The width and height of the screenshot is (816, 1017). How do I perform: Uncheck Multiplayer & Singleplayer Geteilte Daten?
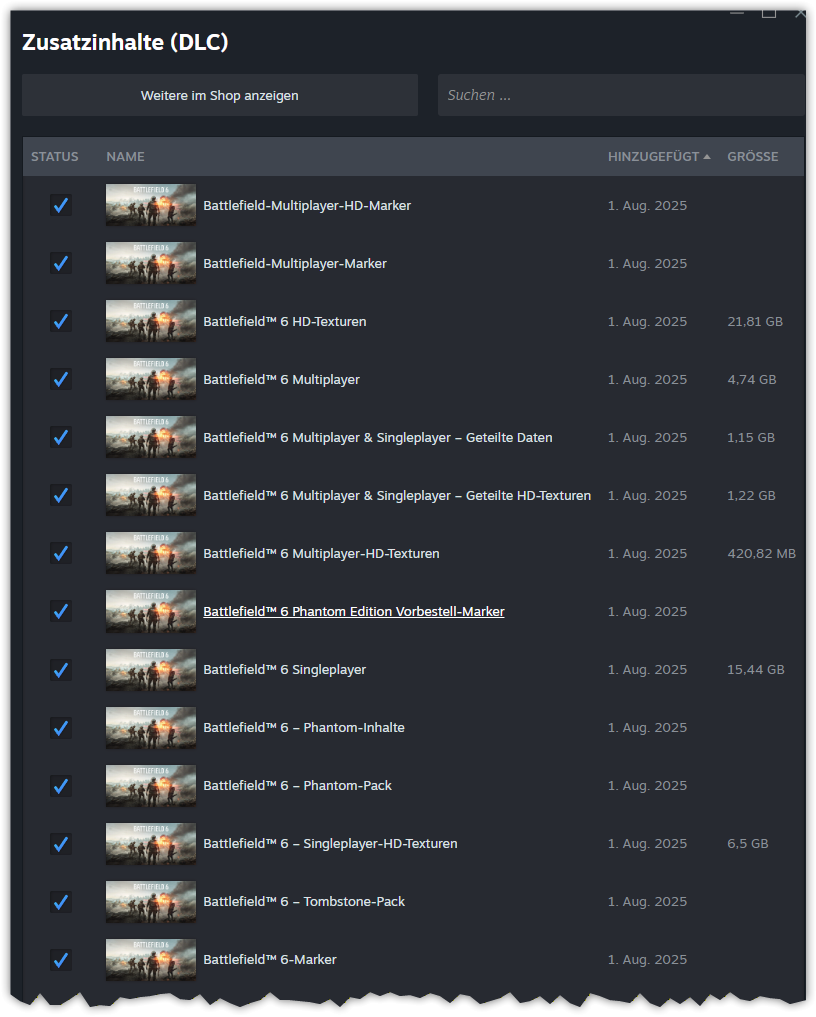(x=61, y=438)
